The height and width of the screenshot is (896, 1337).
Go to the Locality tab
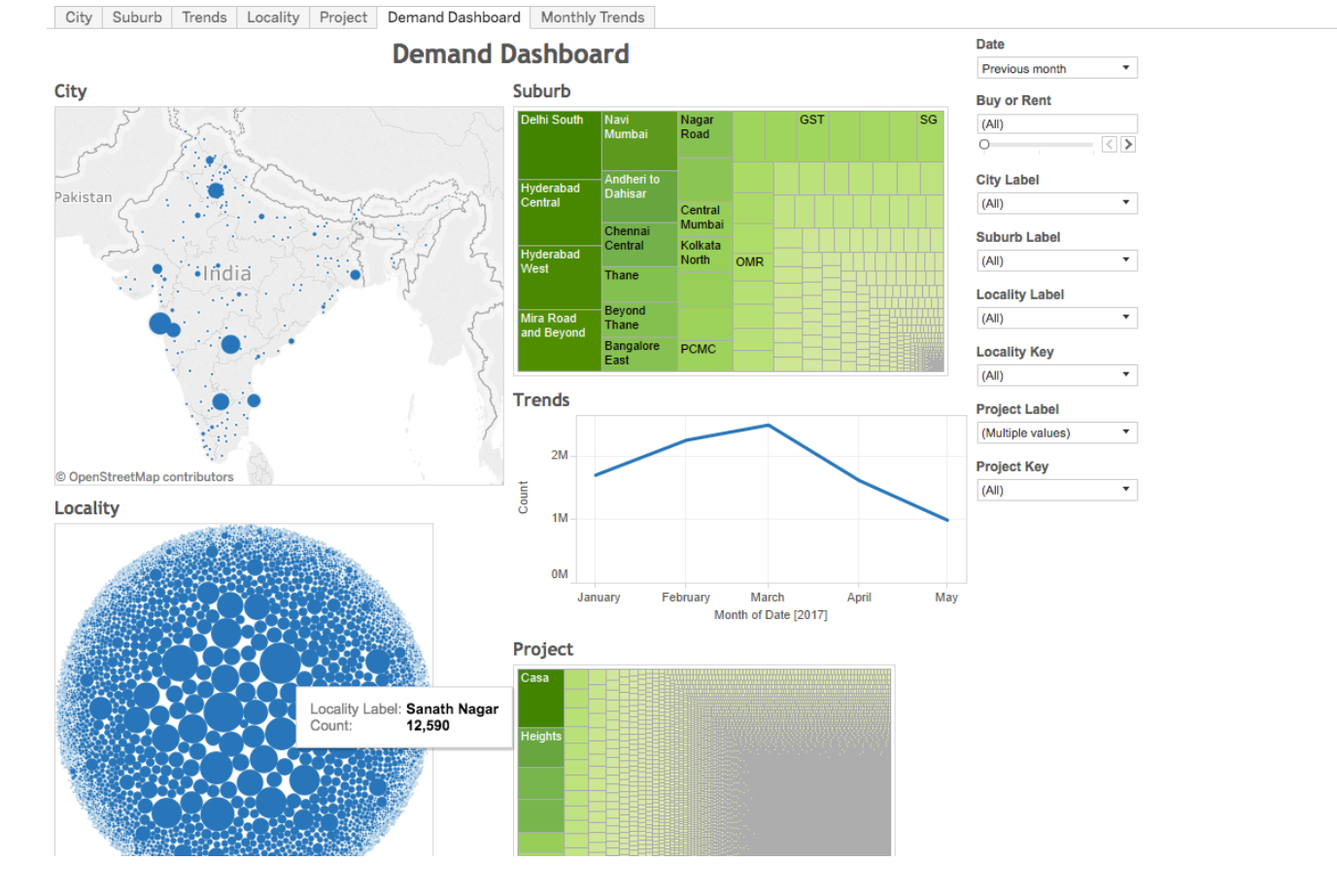273,17
